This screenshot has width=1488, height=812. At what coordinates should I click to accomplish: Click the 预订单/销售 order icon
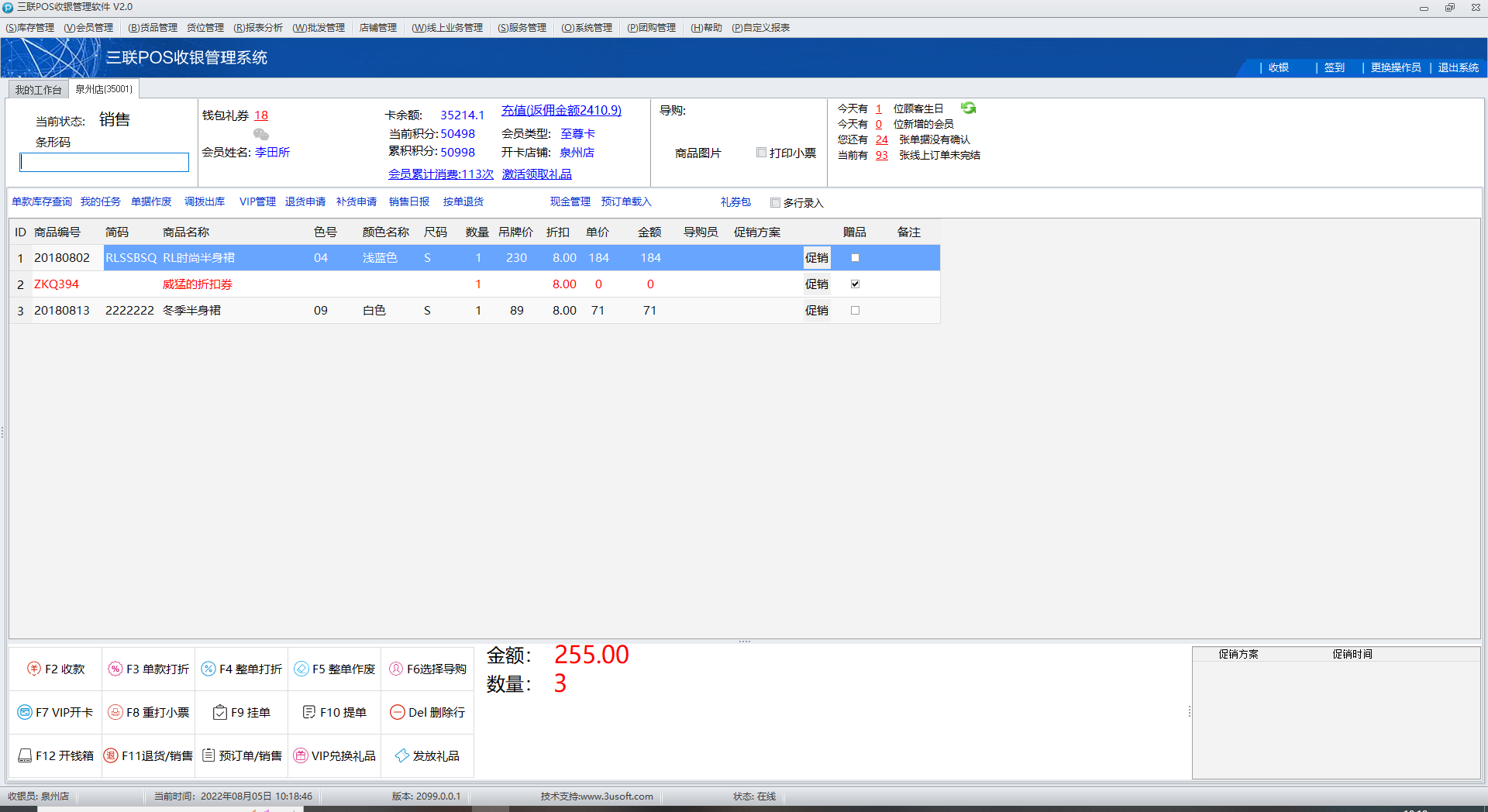[x=208, y=755]
